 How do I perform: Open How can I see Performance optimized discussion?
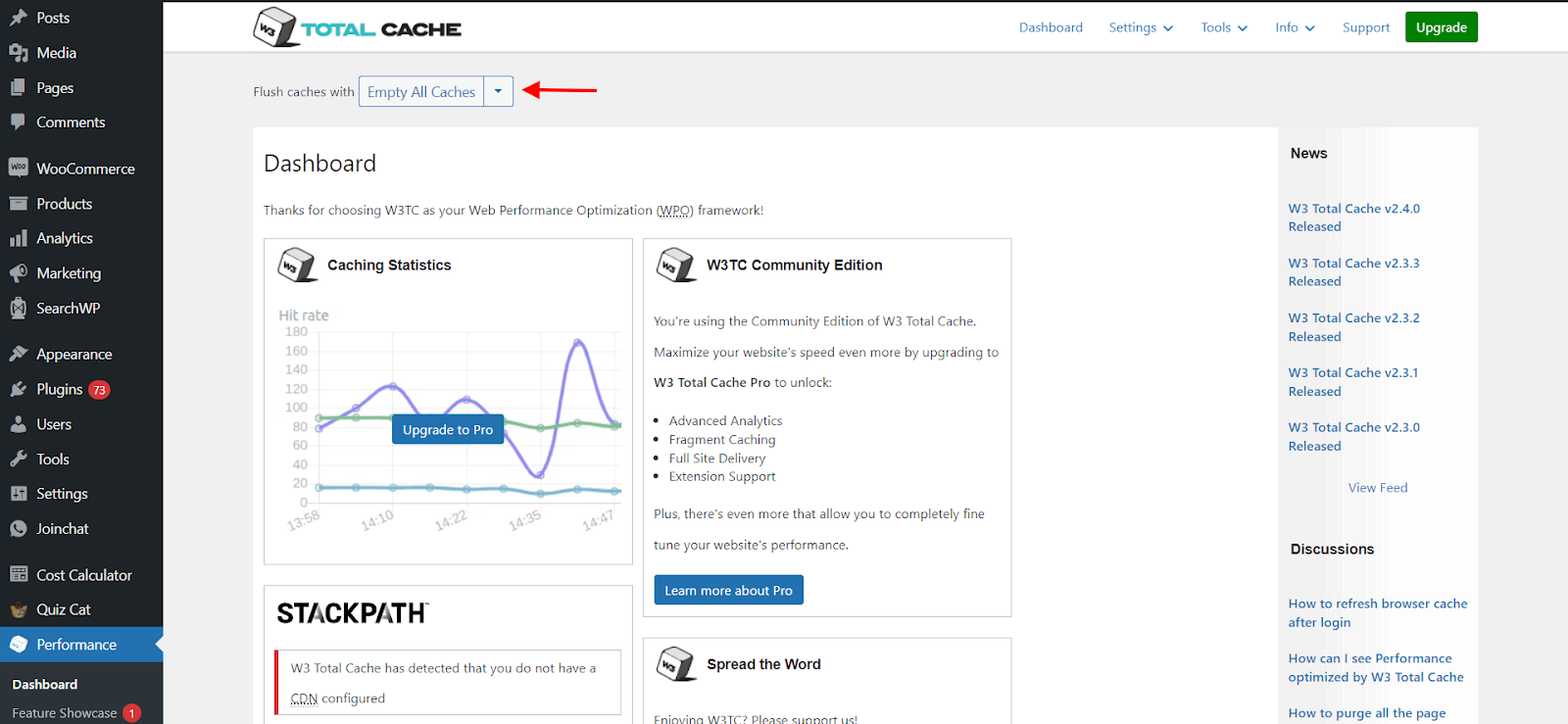[1376, 668]
